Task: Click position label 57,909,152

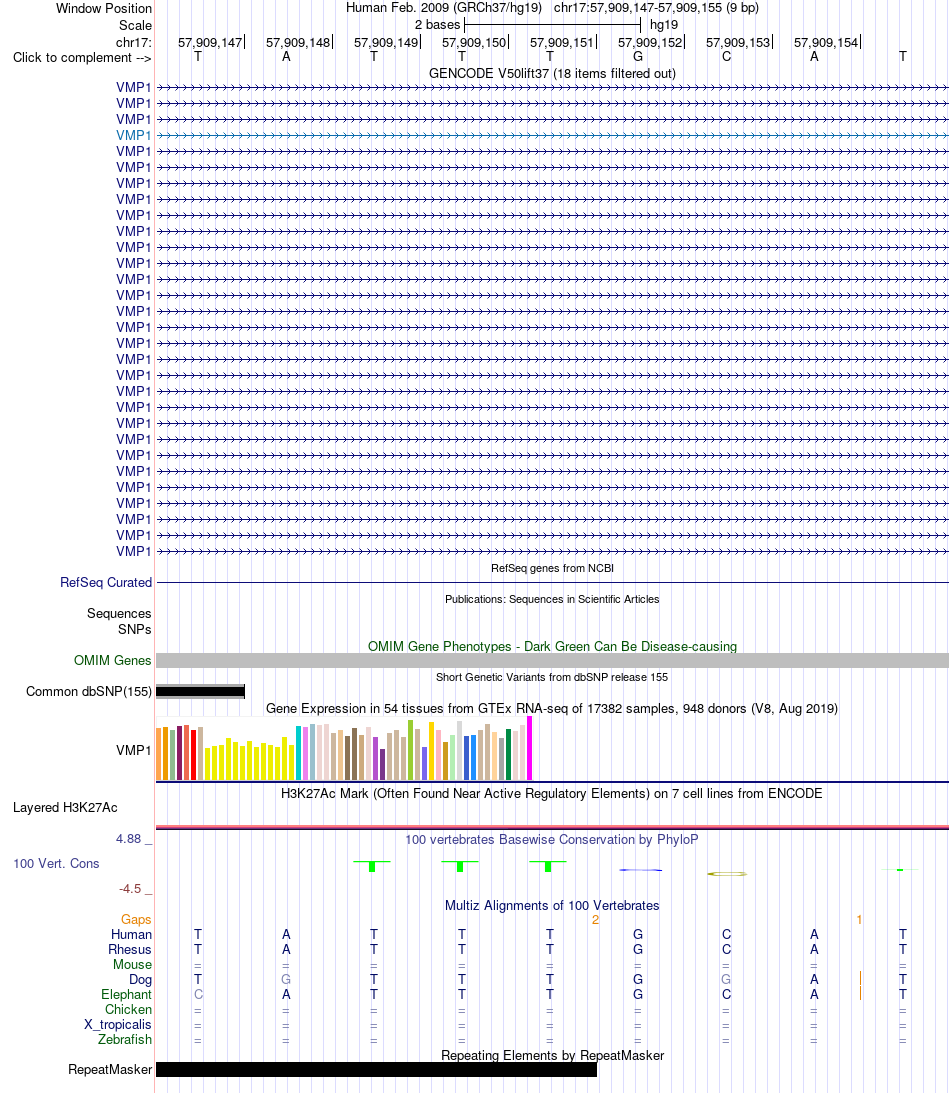Action: [650, 43]
